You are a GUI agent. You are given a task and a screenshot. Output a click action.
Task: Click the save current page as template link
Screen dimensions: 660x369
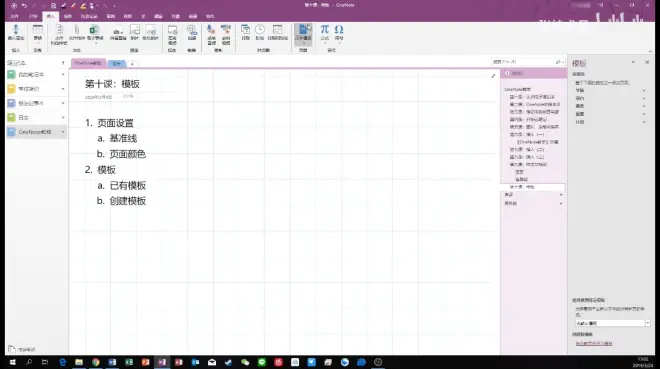point(594,343)
